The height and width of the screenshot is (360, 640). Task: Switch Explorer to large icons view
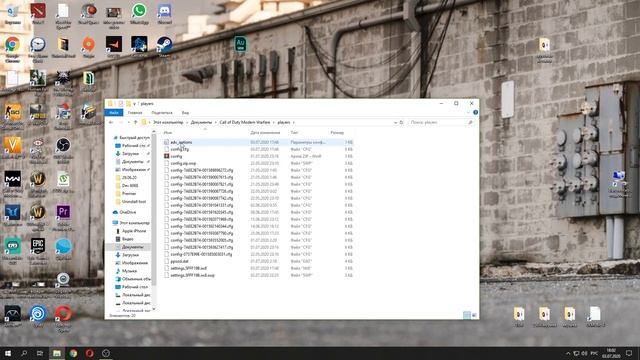click(474, 315)
